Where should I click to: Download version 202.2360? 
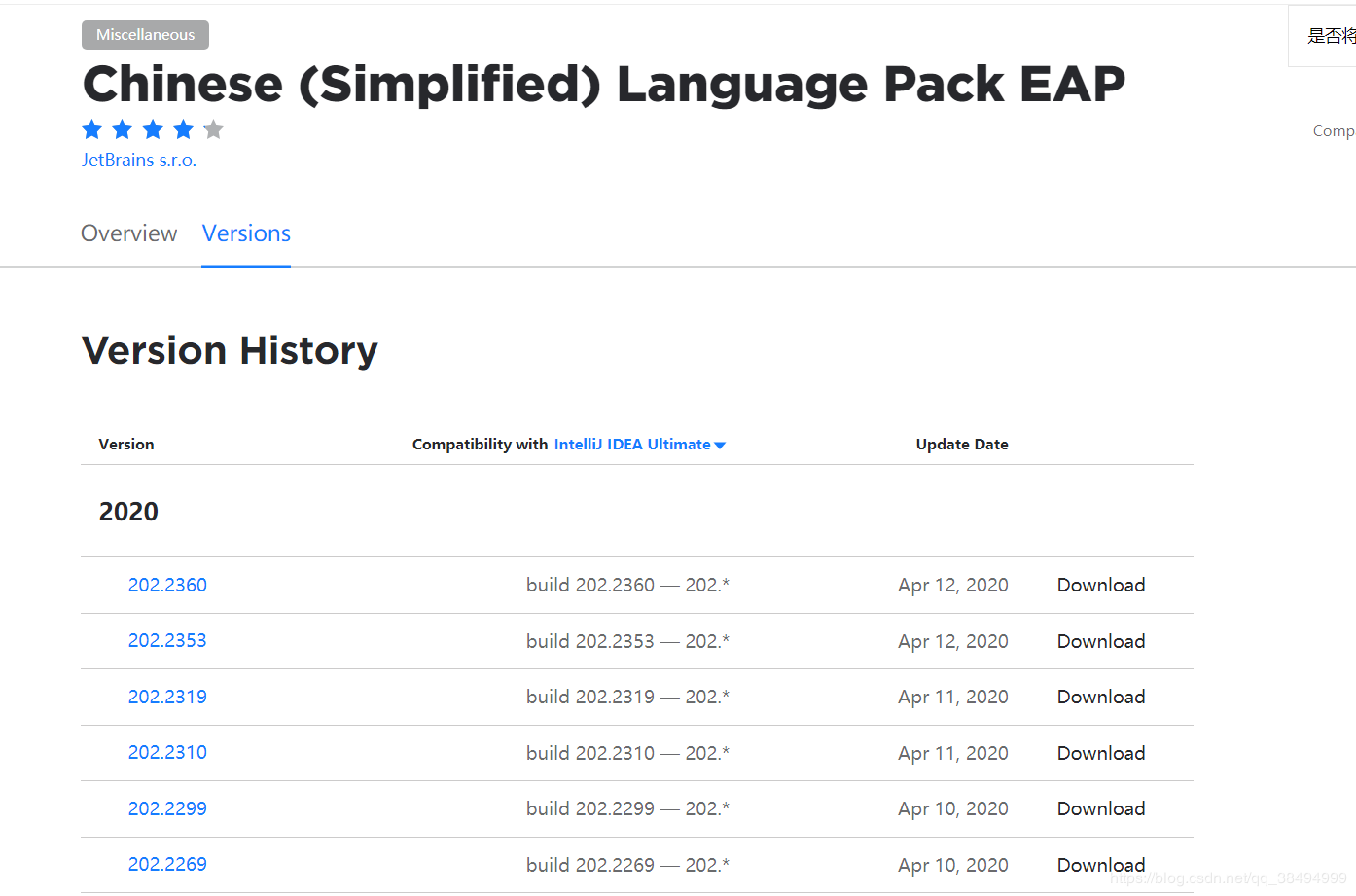coord(1100,585)
